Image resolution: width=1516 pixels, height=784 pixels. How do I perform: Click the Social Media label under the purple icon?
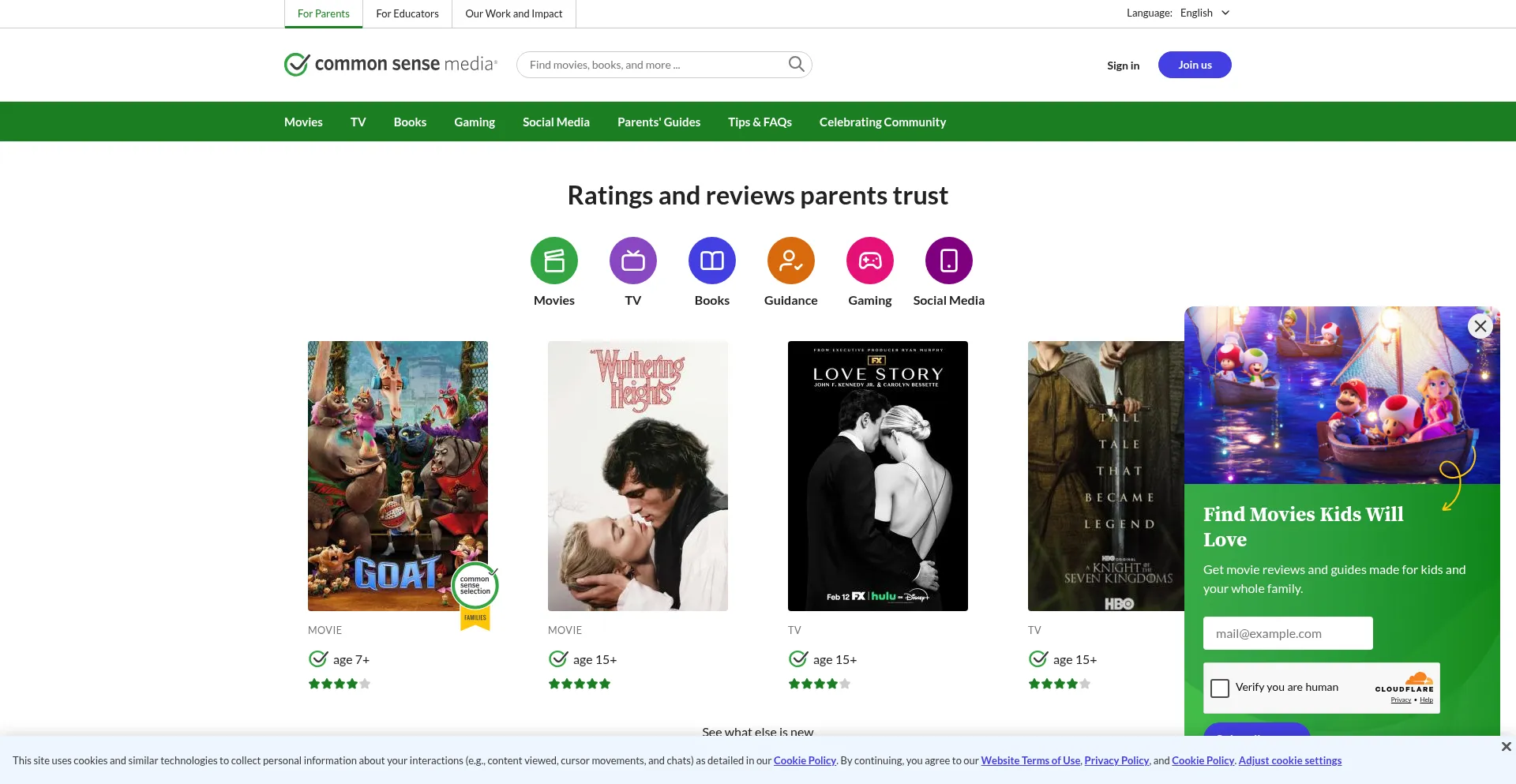(x=949, y=300)
